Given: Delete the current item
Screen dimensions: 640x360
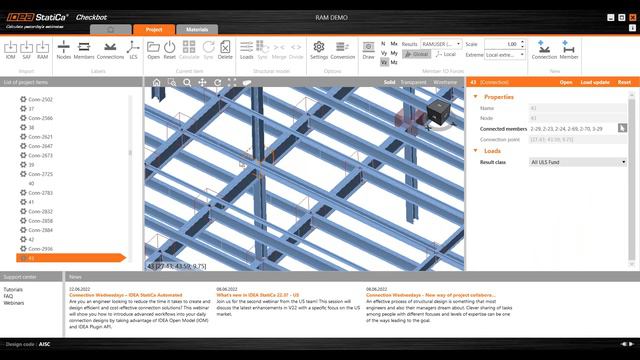Looking at the screenshot, I should [225, 50].
